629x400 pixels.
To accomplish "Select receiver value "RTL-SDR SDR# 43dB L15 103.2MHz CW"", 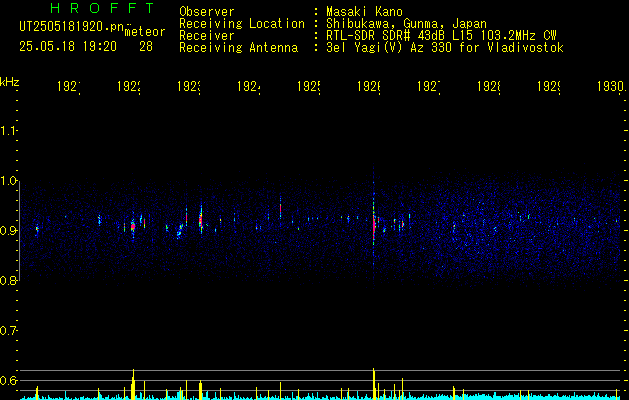I will (x=441, y=36).
